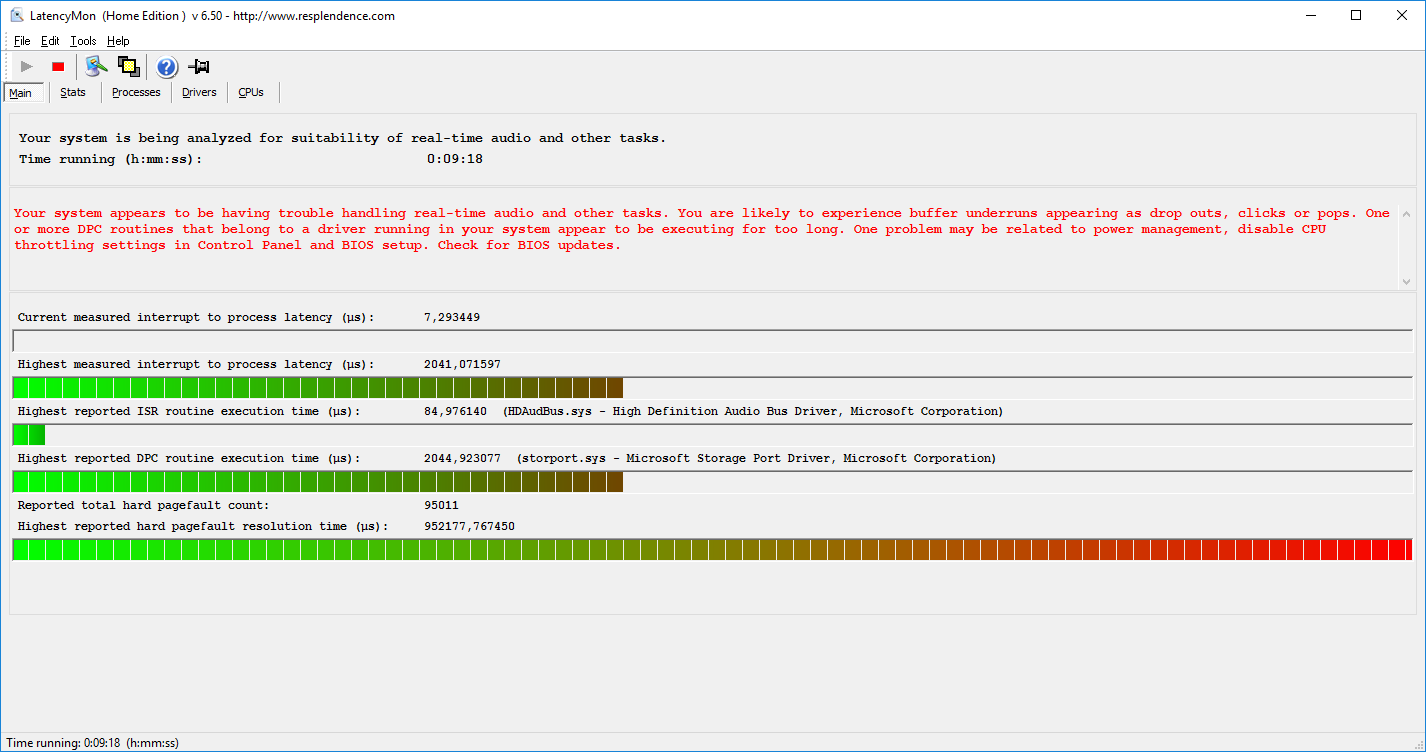Switch to the Stats tab
Viewport: 1426px width, 752px height.
[x=73, y=92]
